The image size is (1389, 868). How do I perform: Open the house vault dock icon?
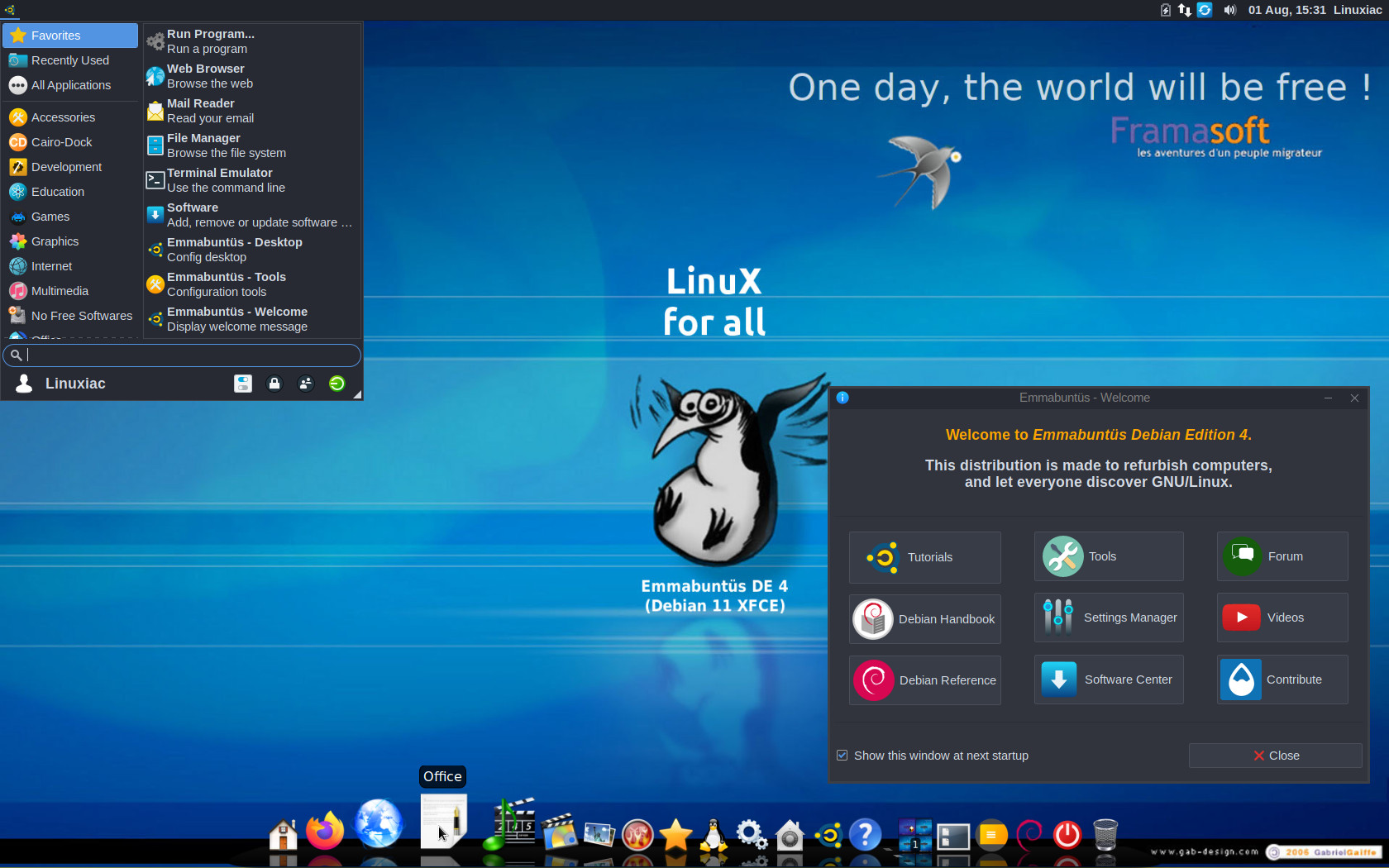point(790,835)
